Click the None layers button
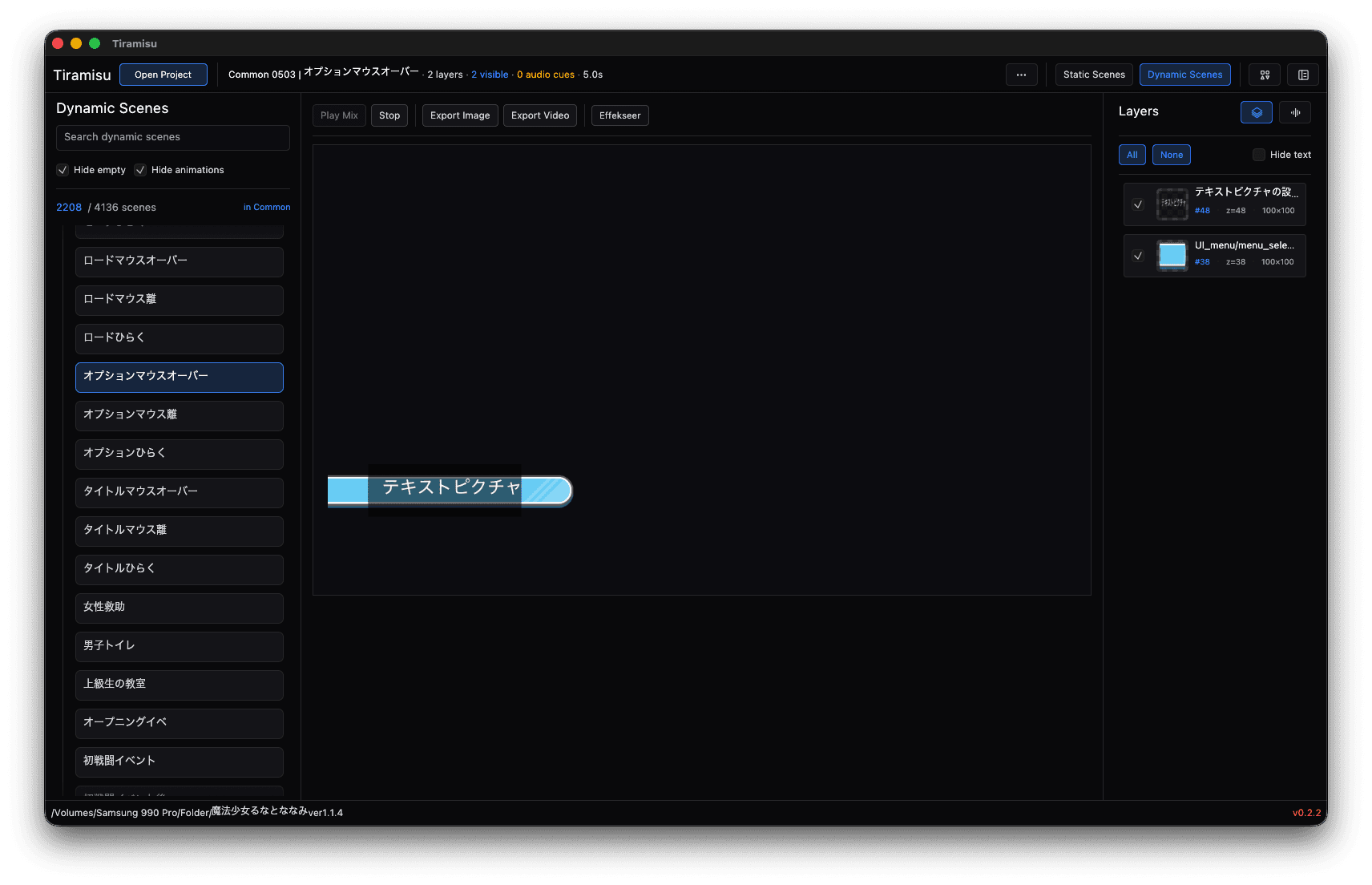This screenshot has height=885, width=1372. point(1172,155)
